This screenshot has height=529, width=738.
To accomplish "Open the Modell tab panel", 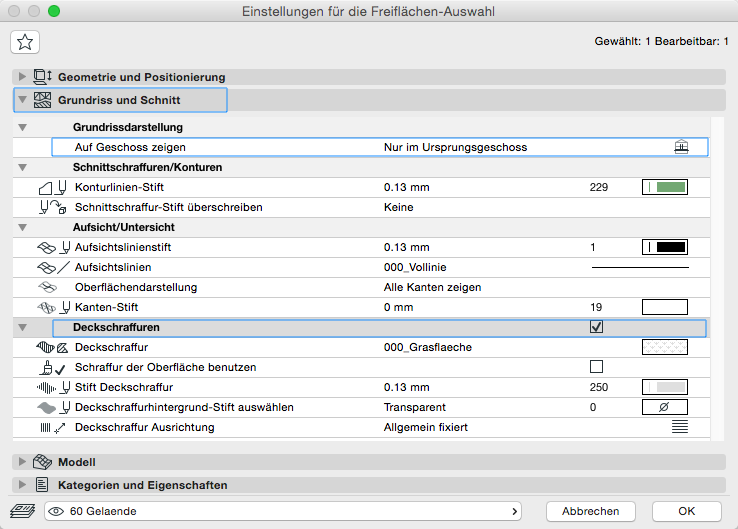I will pyautogui.click(x=77, y=462).
